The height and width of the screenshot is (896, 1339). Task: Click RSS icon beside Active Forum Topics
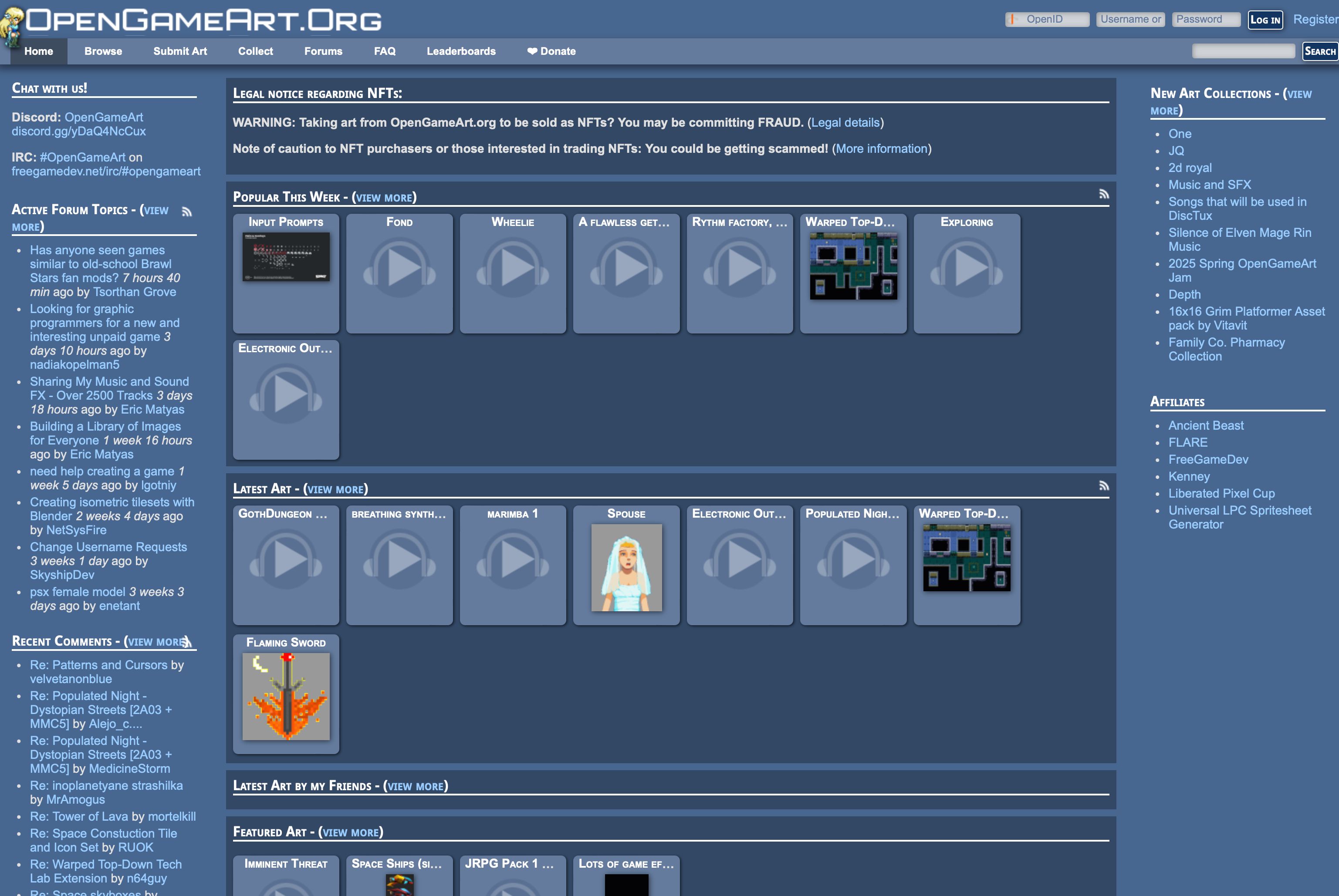point(187,212)
